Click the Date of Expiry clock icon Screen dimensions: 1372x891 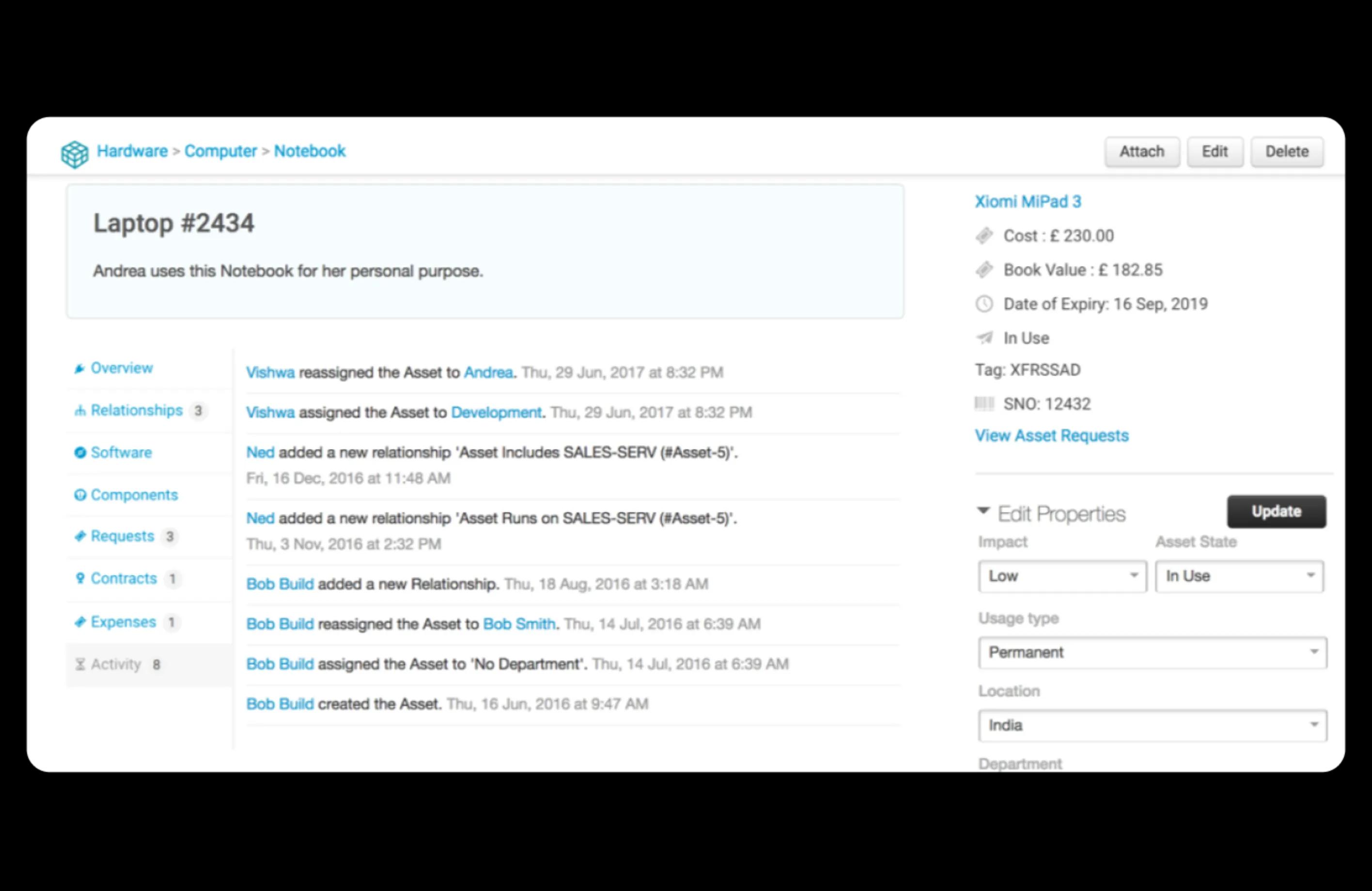pyautogui.click(x=984, y=304)
